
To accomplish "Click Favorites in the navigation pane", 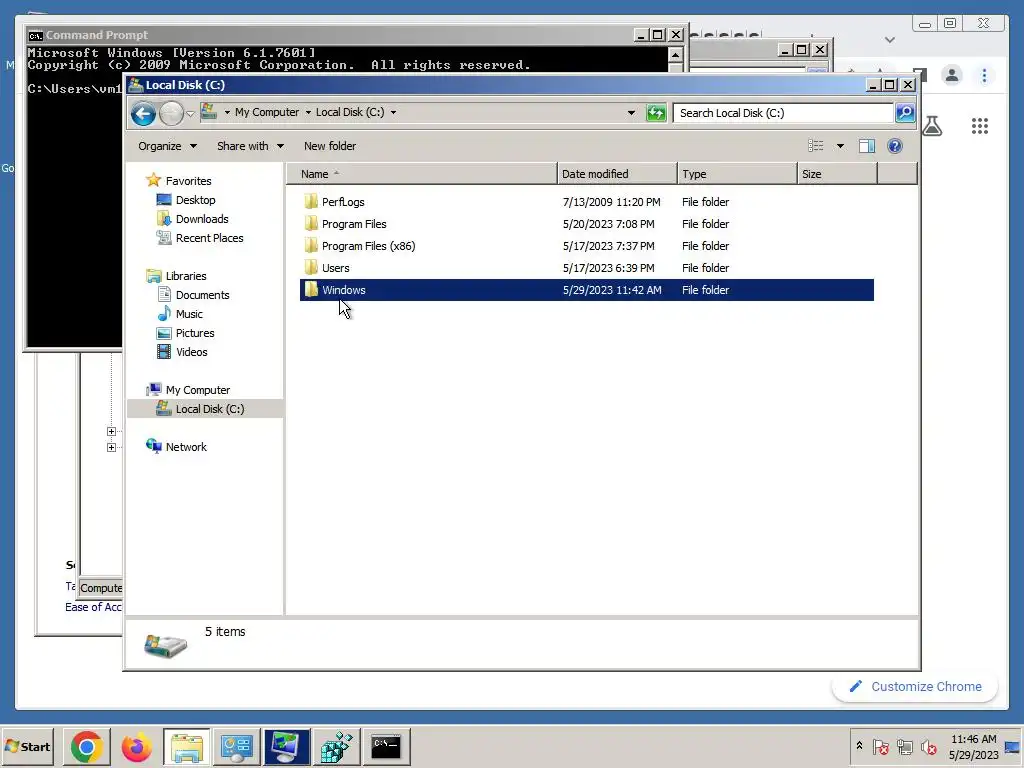I will (x=188, y=181).
